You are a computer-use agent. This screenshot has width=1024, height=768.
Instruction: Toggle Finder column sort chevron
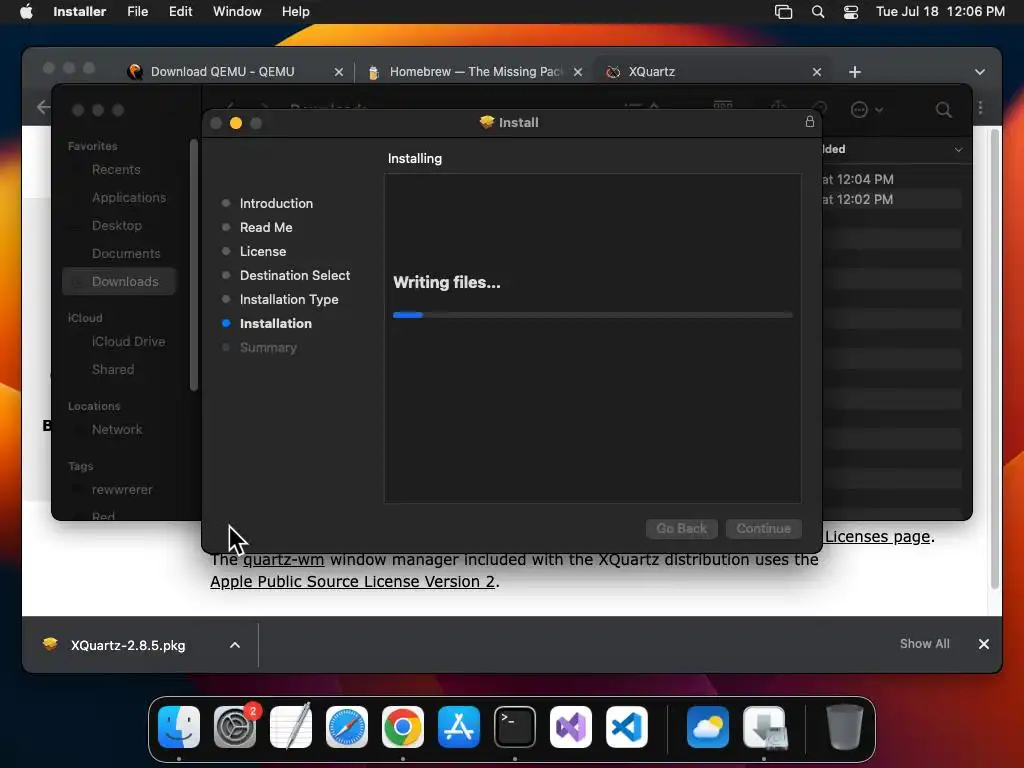[958, 150]
